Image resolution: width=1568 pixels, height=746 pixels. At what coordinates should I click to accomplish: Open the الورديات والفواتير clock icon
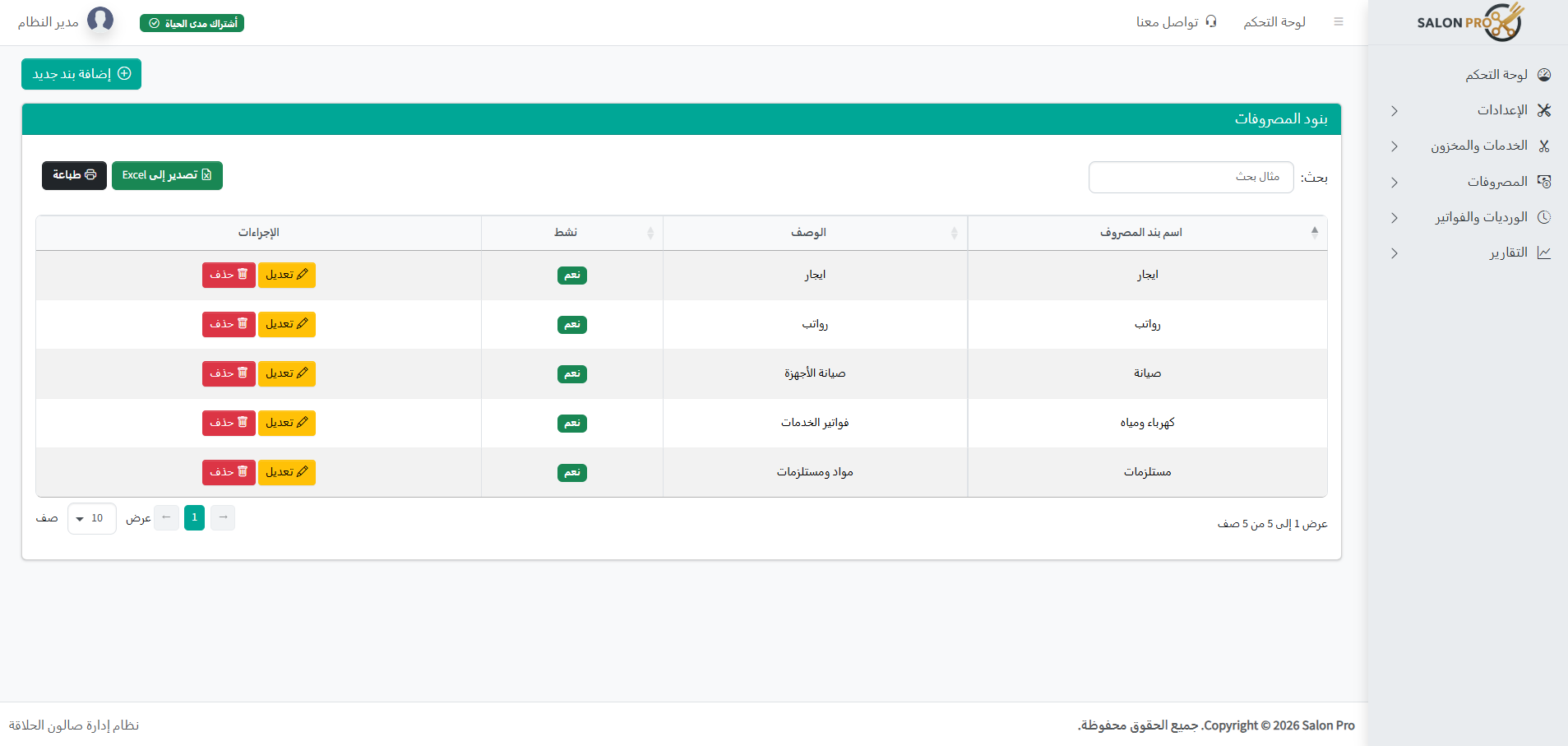1544,217
